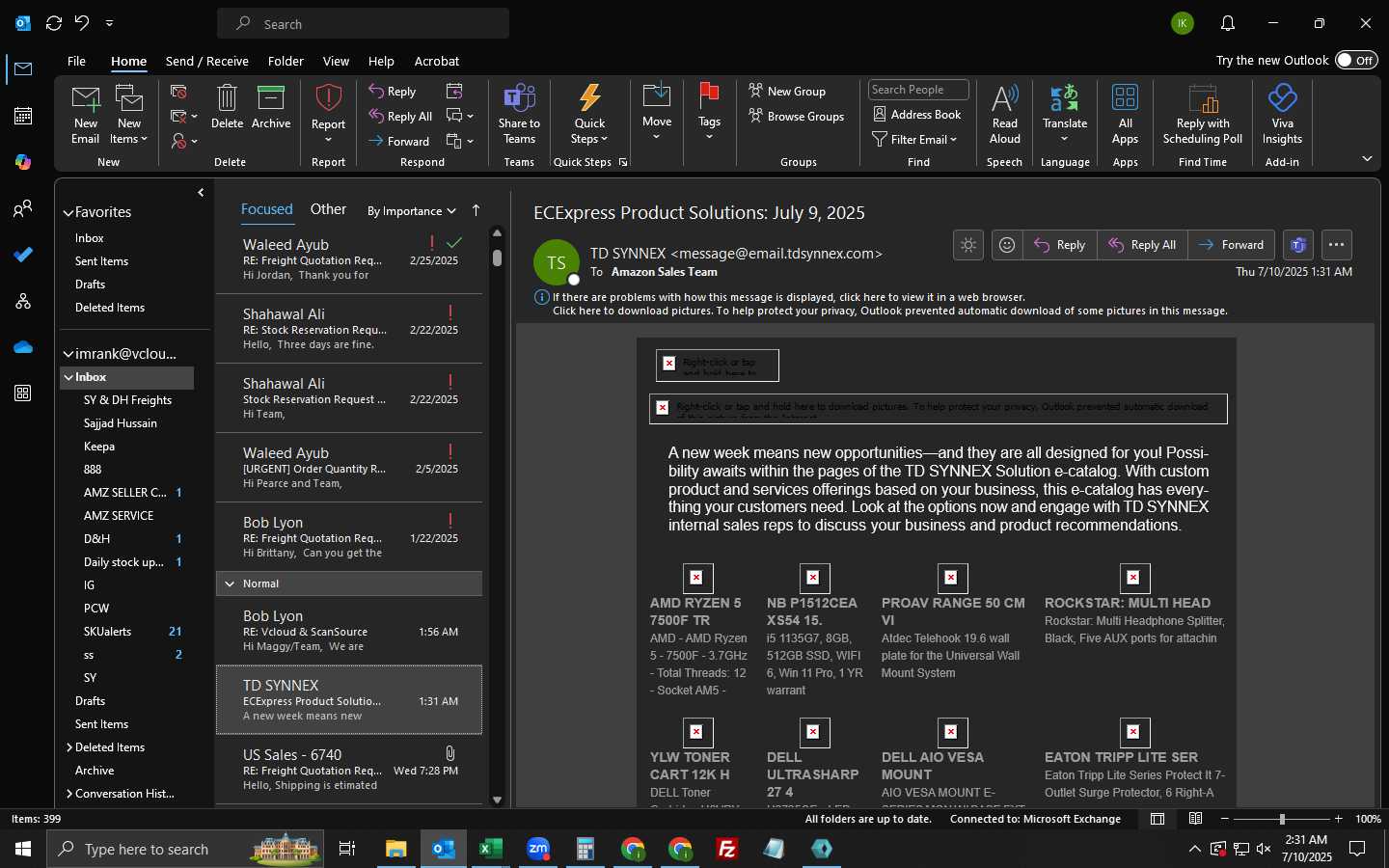Open the File menu

tap(76, 61)
